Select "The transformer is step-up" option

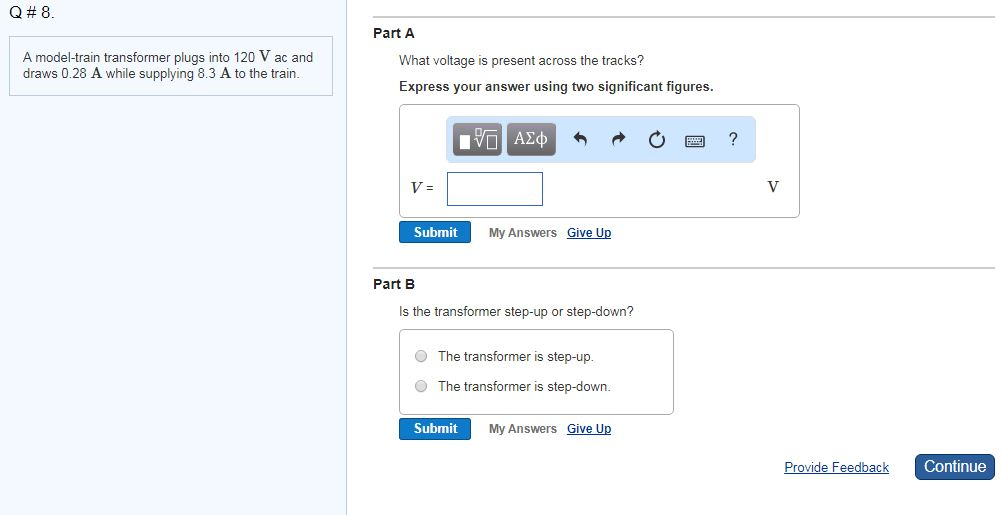tap(421, 356)
